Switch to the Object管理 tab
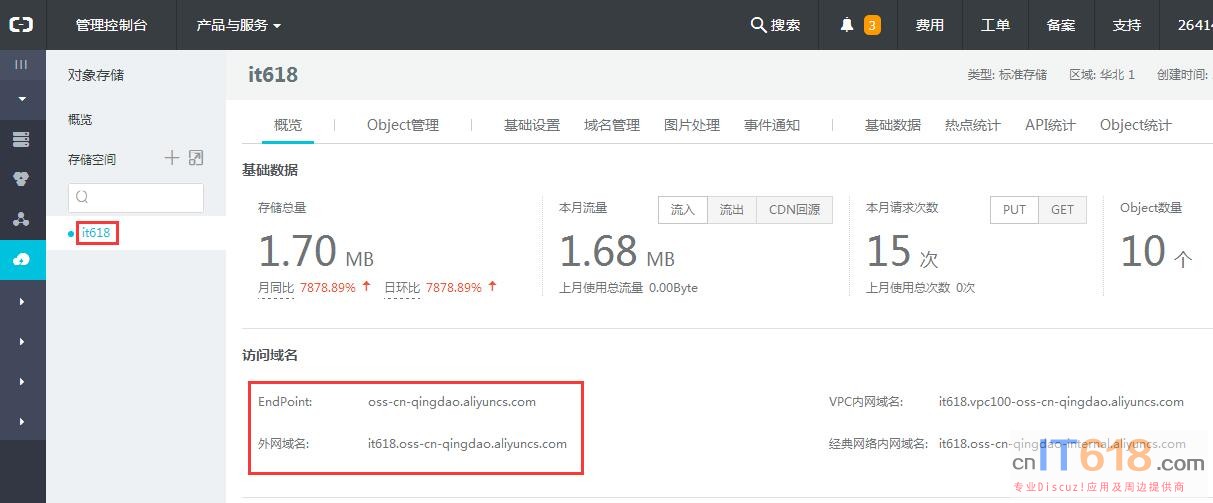Viewport: 1213px width, 503px height. click(x=403, y=125)
